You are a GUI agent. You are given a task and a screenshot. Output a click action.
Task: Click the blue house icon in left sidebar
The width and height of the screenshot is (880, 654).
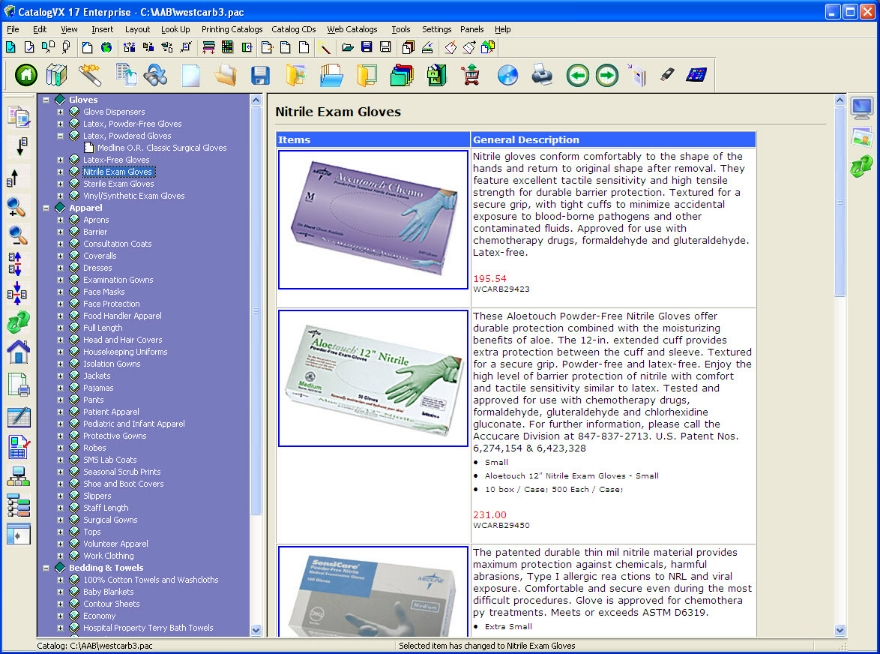point(18,352)
